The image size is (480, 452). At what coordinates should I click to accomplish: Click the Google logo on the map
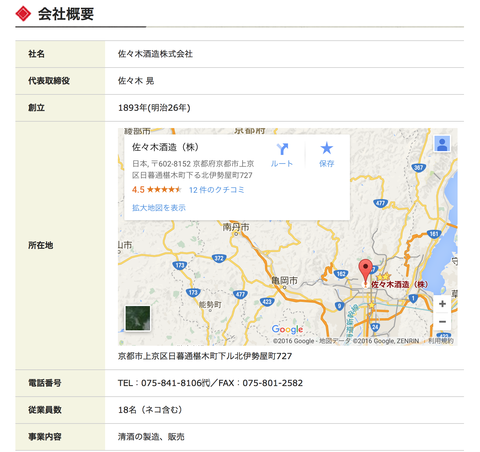tap(287, 329)
